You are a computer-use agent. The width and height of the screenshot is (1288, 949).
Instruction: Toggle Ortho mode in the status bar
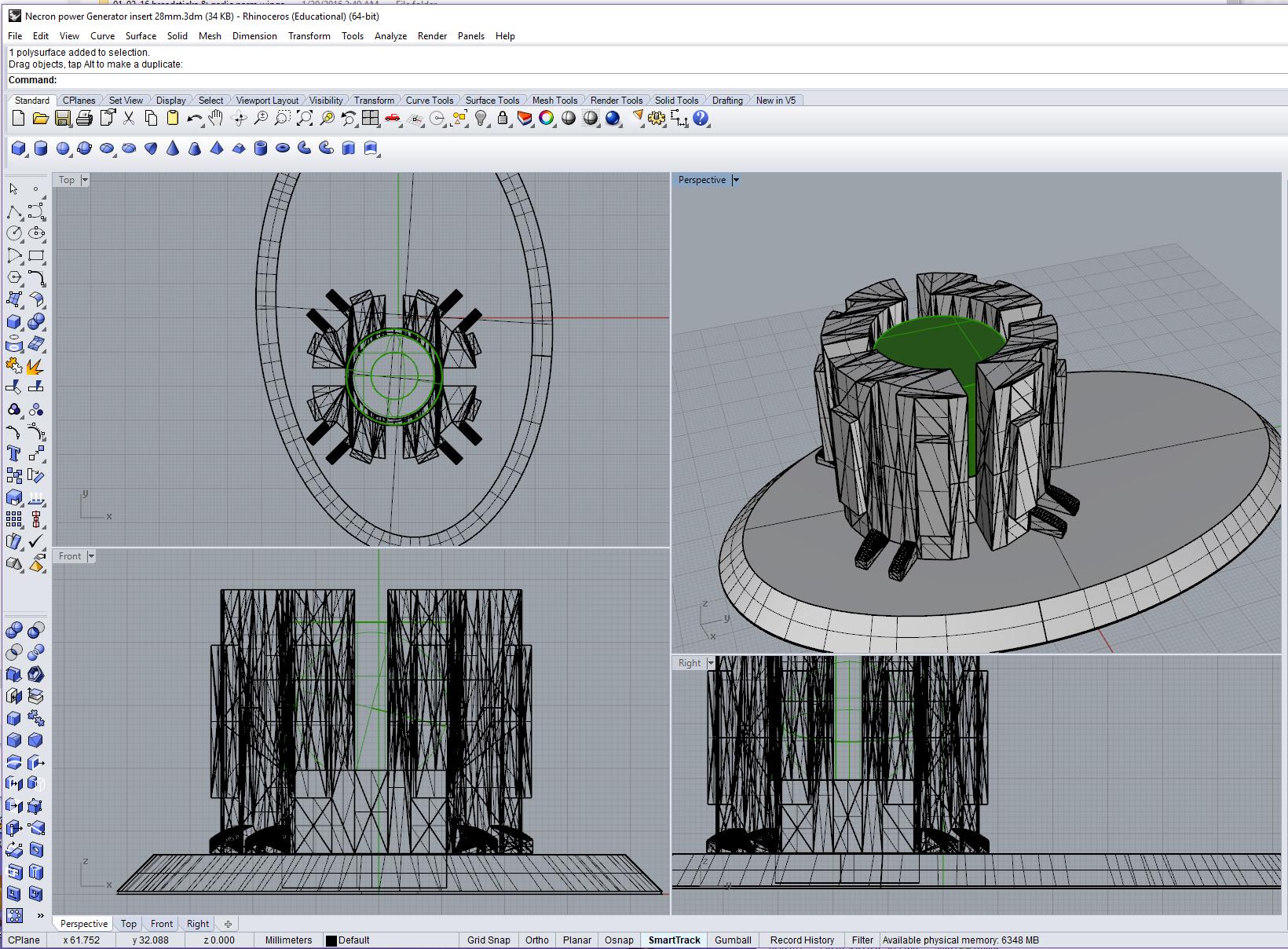coord(537,940)
